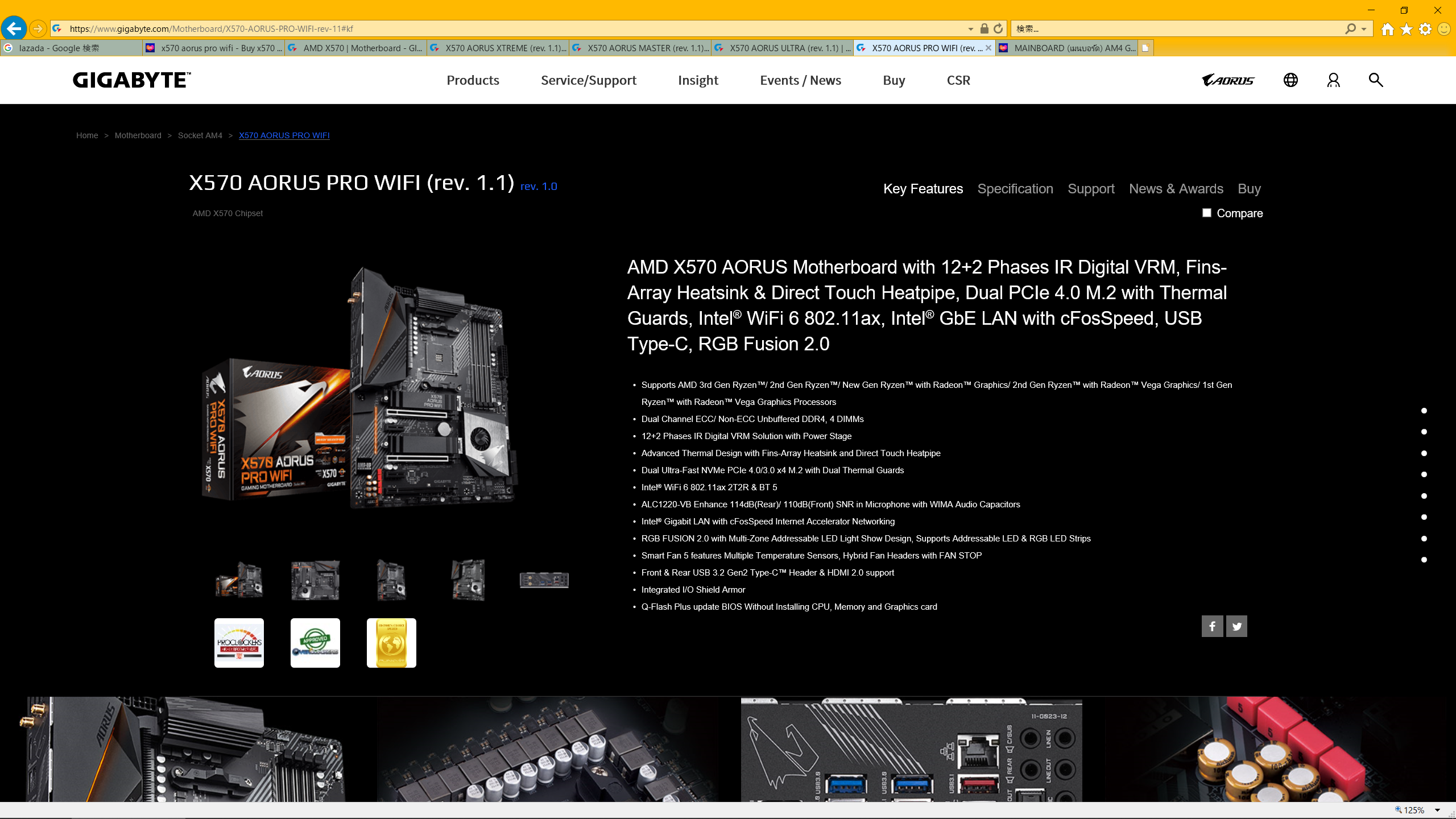Expand the search provider dropdown arrow

1364,29
